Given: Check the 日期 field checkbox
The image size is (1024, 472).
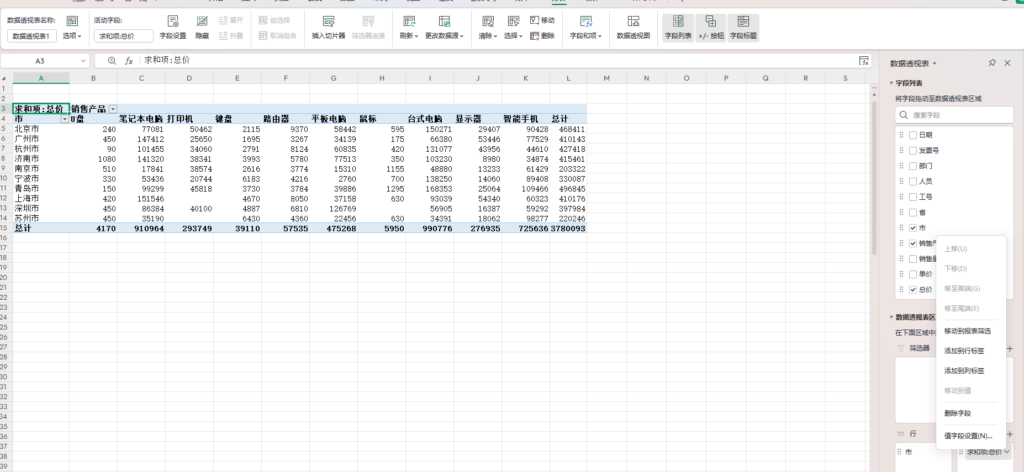Looking at the screenshot, I should [912, 134].
